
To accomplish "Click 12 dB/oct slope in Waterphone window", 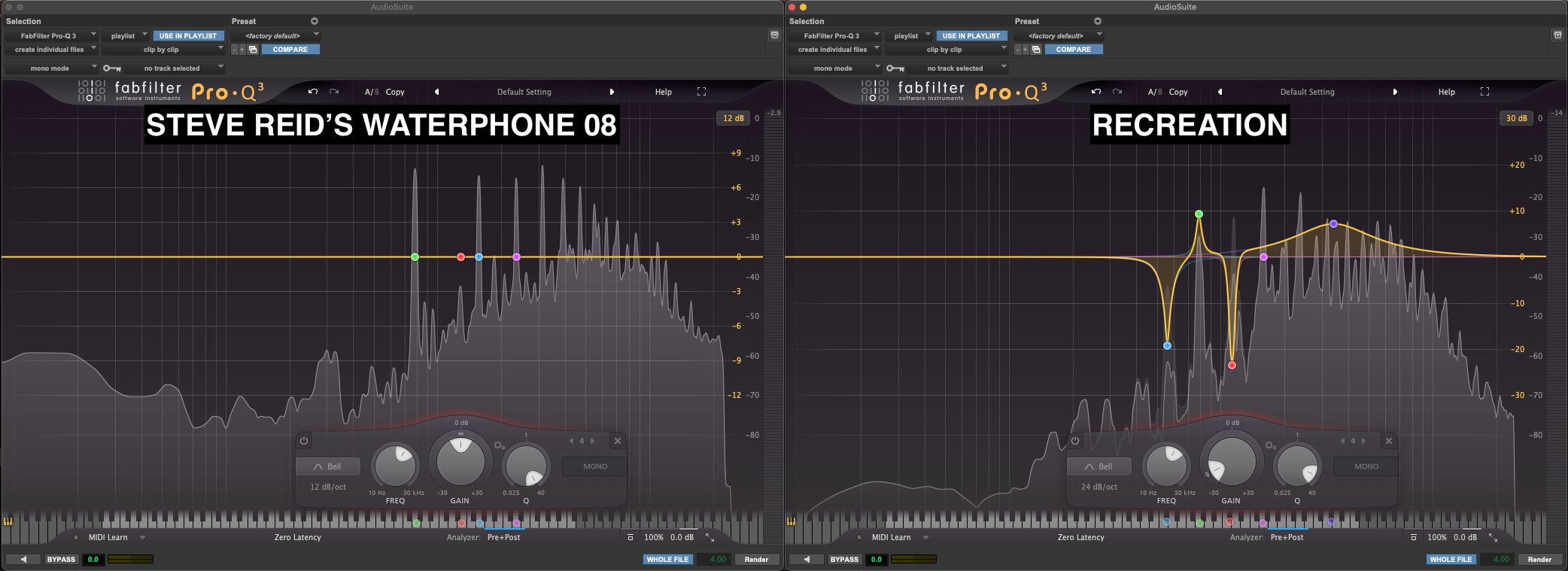I will [328, 487].
